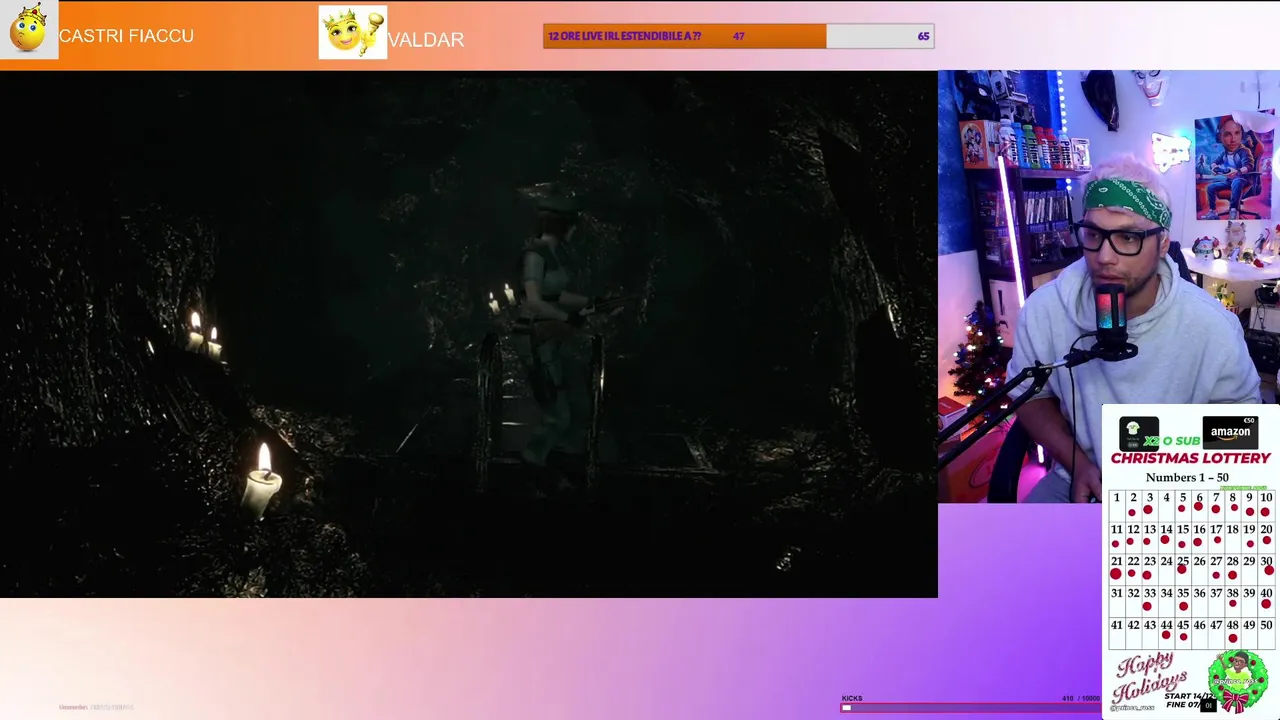Click lottery number 10 cell
This screenshot has width=1280, height=720.
pos(1265,504)
